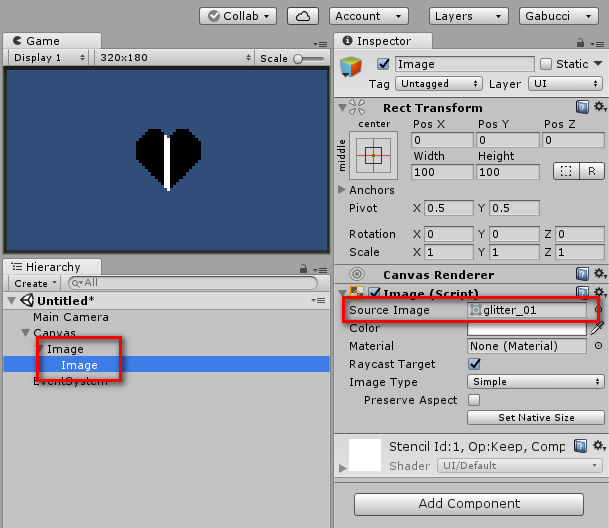Screen dimensions: 609x528
Task: Click the GameObject cube icon in Inspector
Action: tap(351, 67)
